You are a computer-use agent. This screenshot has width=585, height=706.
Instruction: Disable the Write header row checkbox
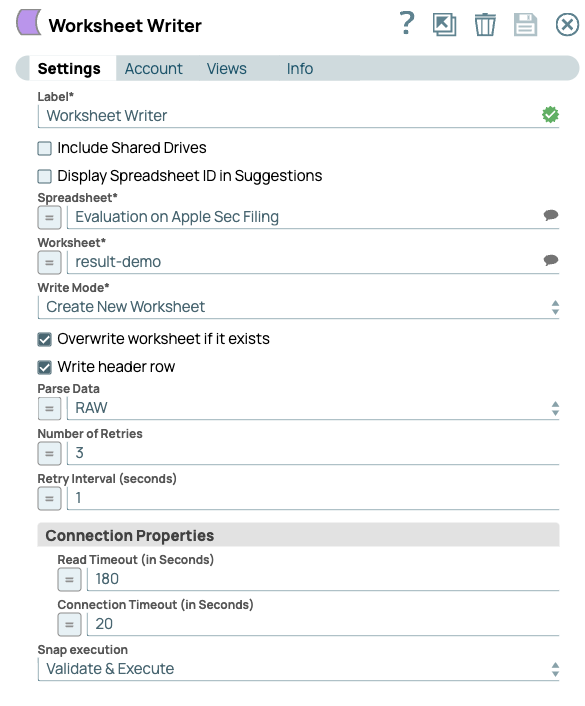point(45,367)
